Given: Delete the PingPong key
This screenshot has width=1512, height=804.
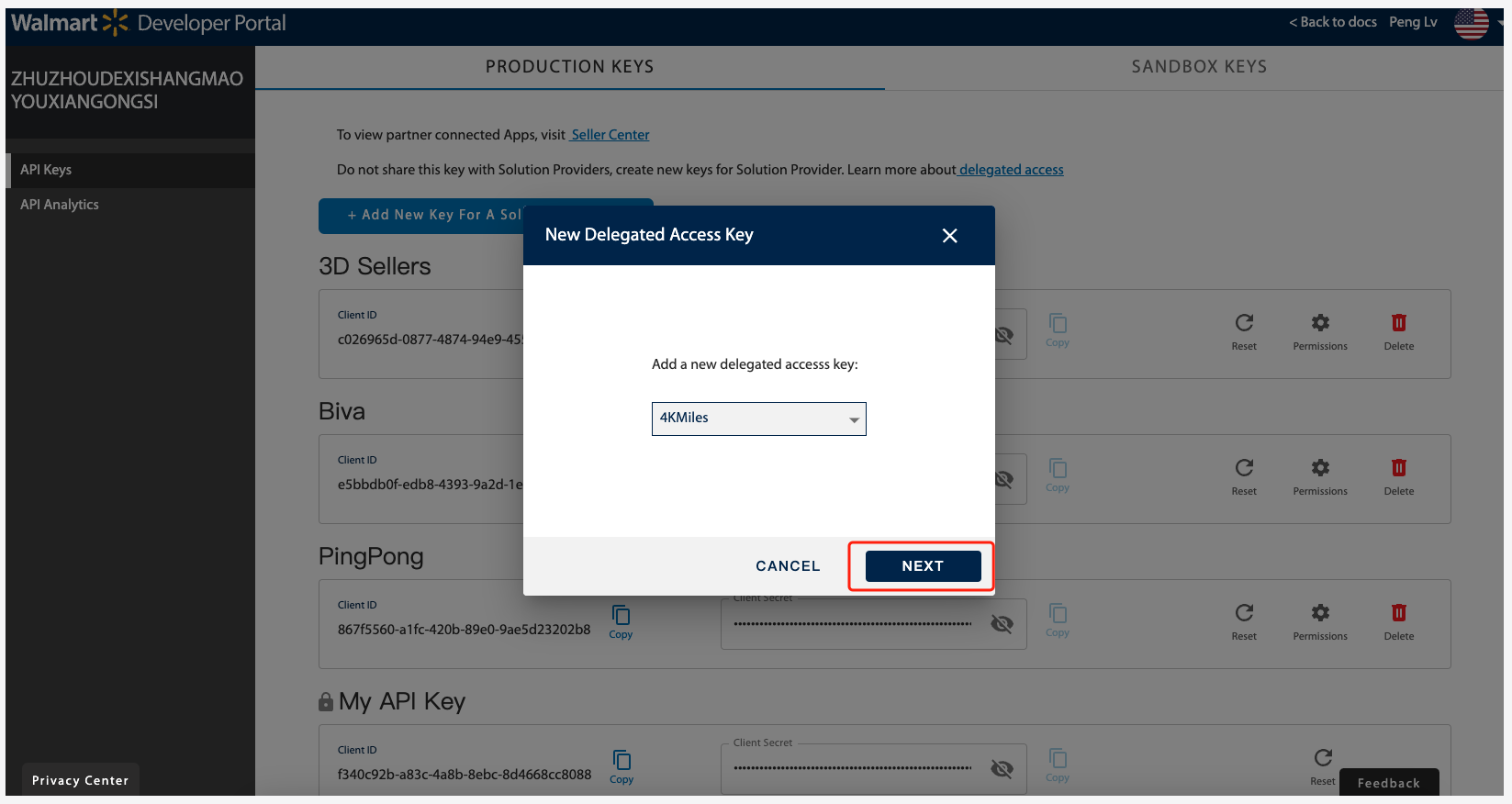Looking at the screenshot, I should pos(1399,622).
